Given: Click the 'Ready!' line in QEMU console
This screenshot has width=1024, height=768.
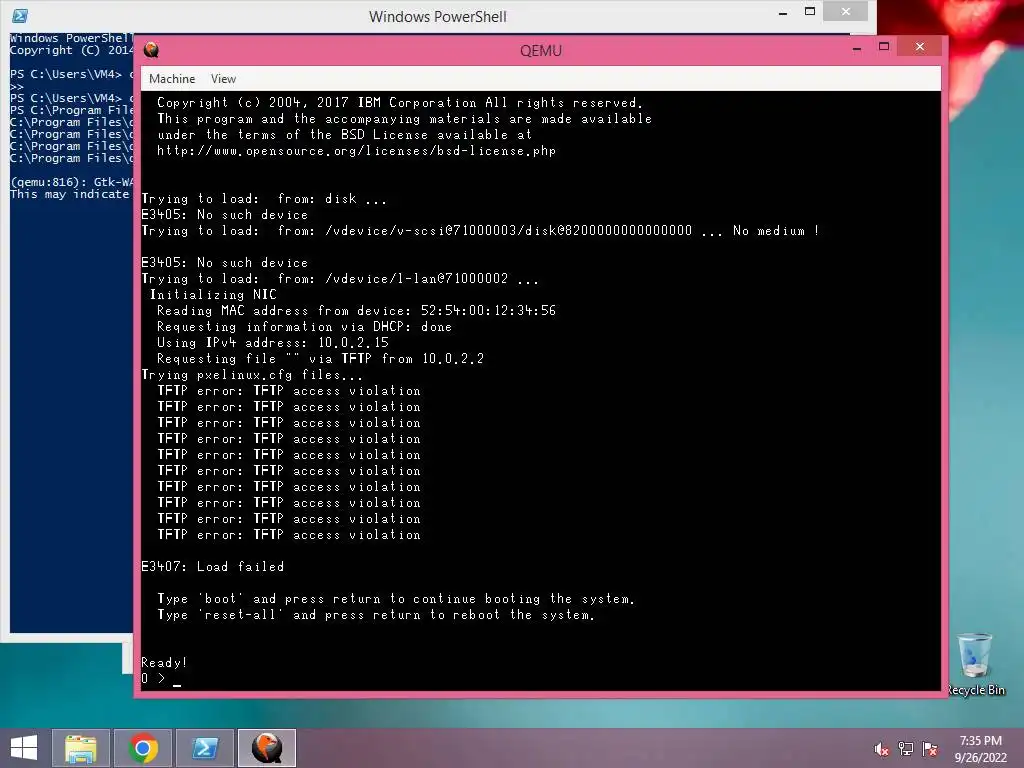Looking at the screenshot, I should point(165,662).
